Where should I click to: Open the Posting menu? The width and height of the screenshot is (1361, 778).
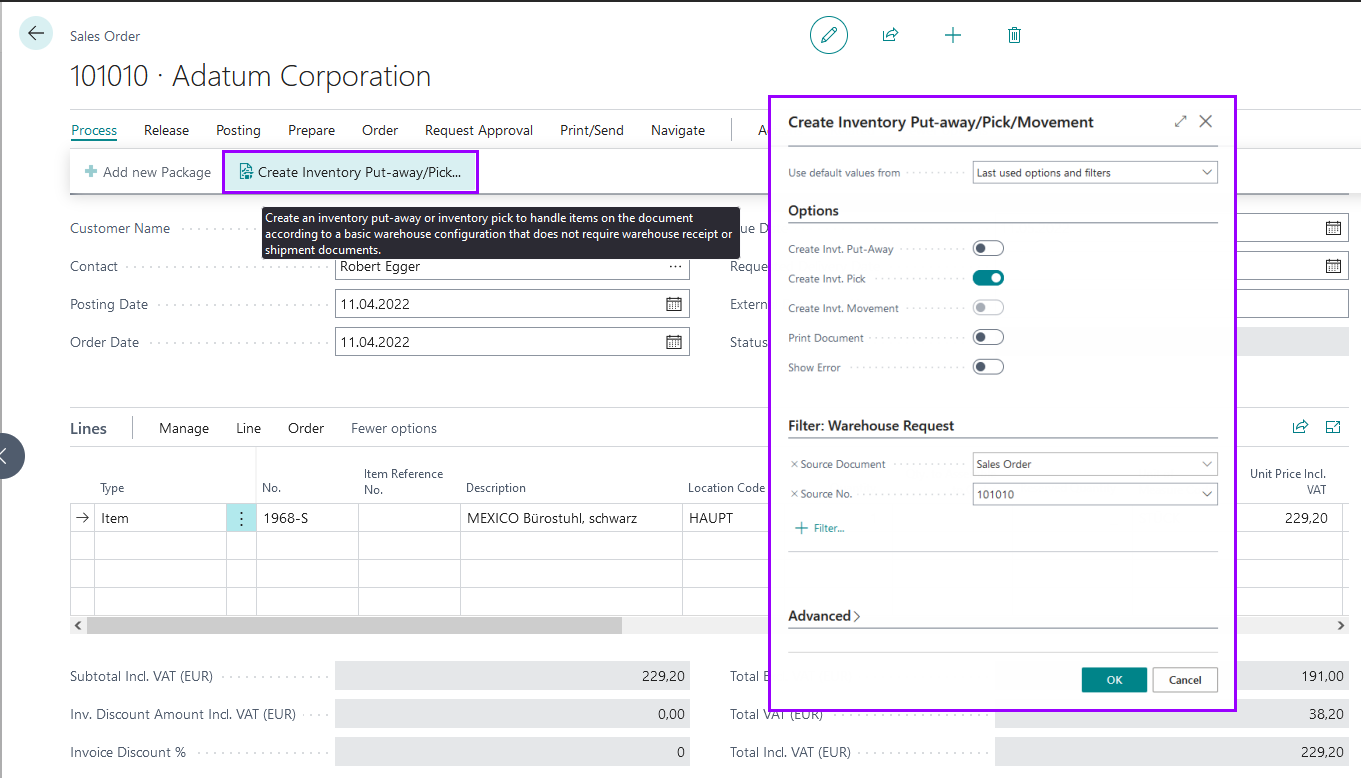click(x=238, y=130)
